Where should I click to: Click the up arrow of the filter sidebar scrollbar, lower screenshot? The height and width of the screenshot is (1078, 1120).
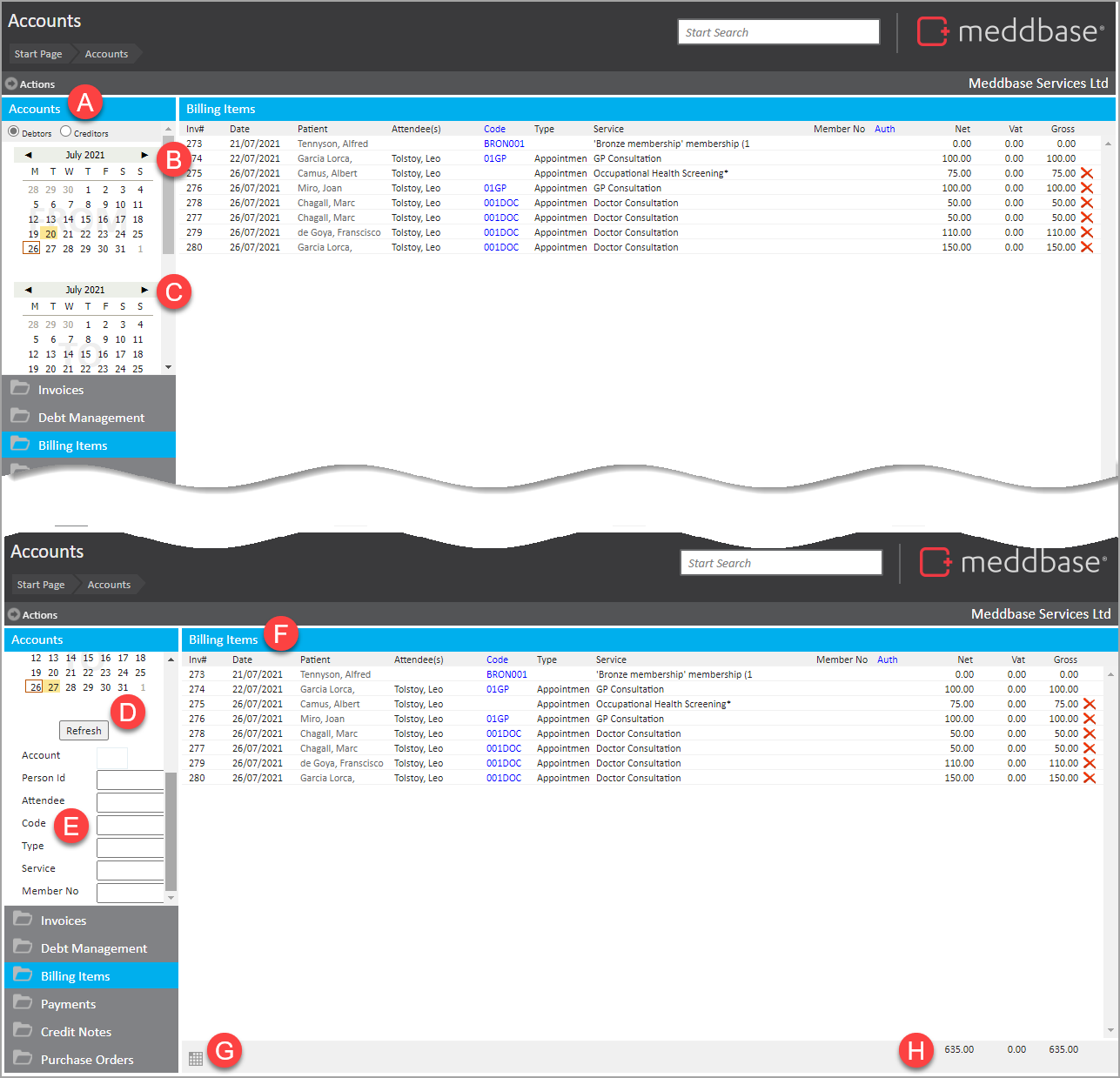[x=171, y=660]
